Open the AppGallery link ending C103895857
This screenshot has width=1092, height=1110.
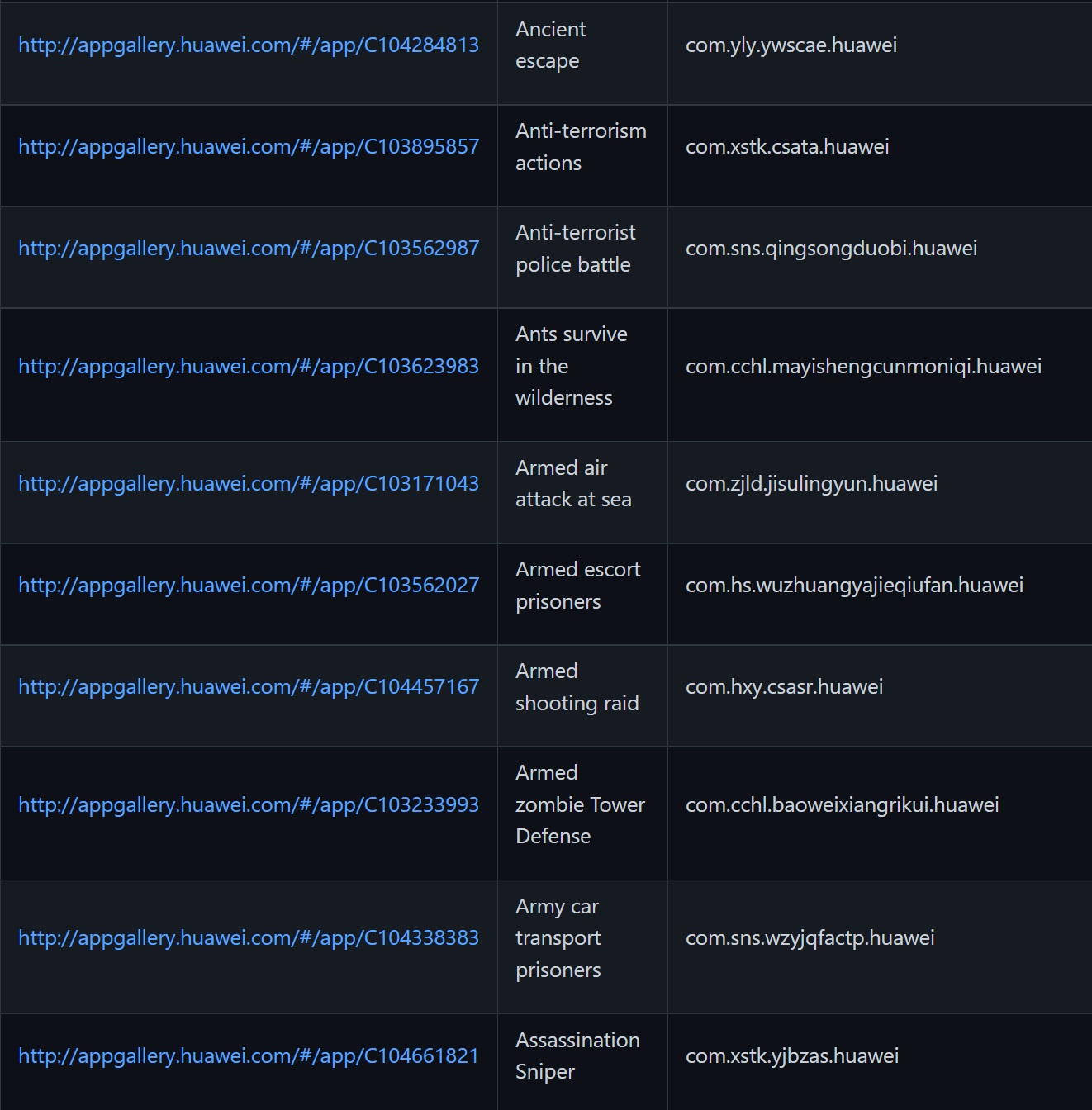click(x=249, y=147)
